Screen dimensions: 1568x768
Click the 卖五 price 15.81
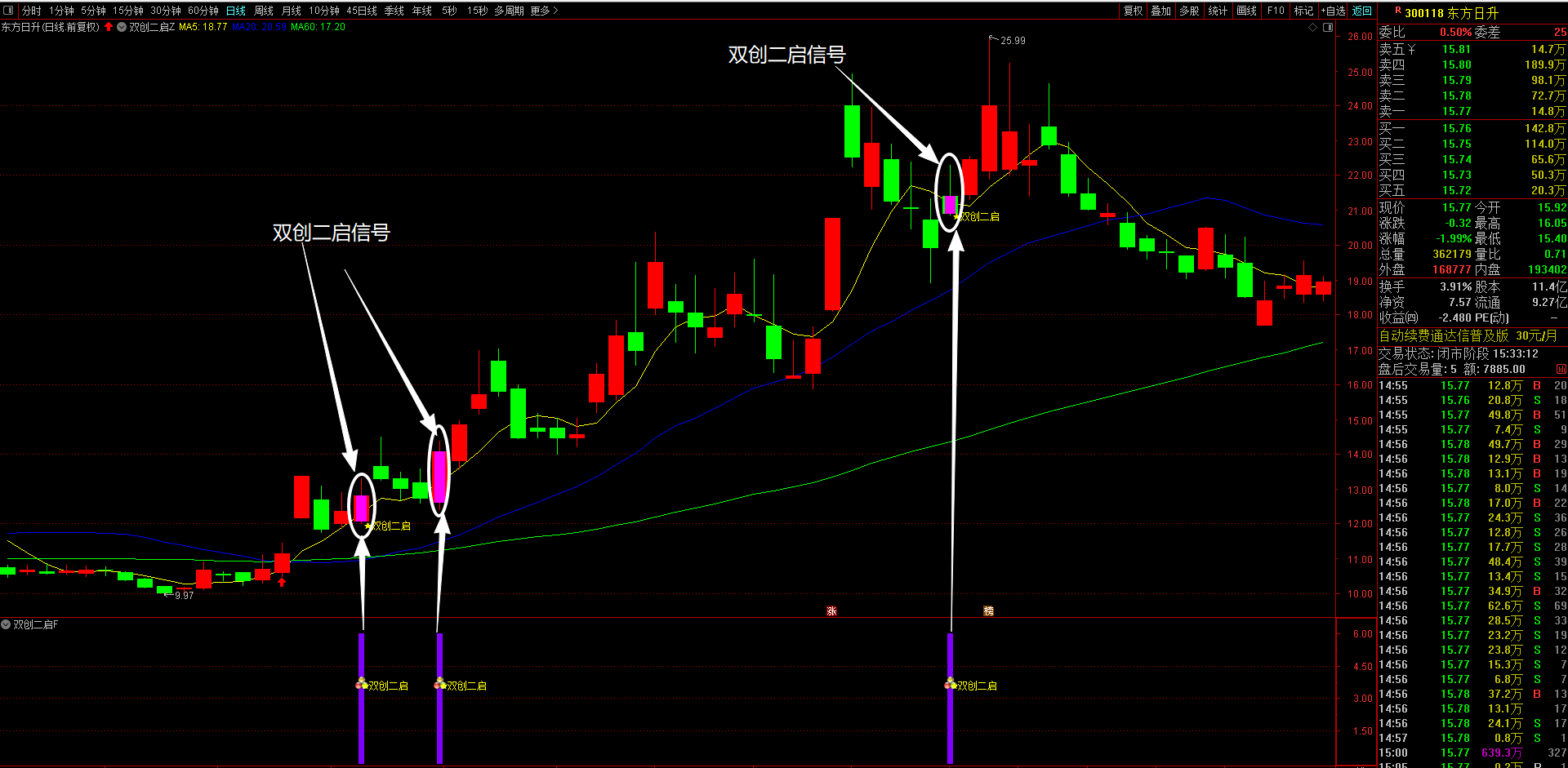(x=1456, y=49)
